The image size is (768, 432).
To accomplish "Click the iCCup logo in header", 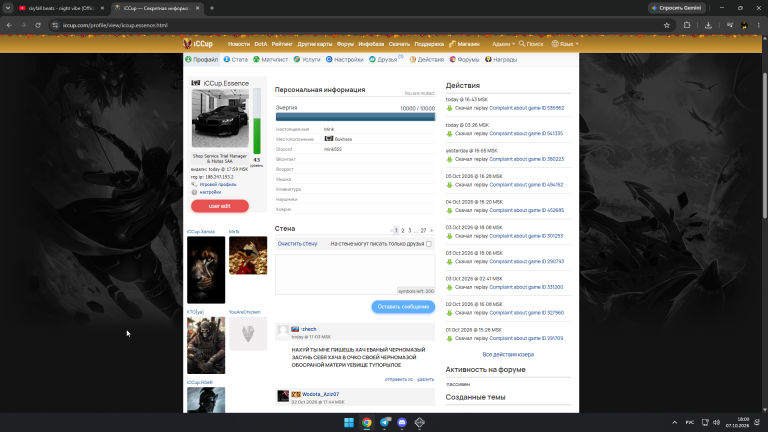I will [x=198, y=44].
